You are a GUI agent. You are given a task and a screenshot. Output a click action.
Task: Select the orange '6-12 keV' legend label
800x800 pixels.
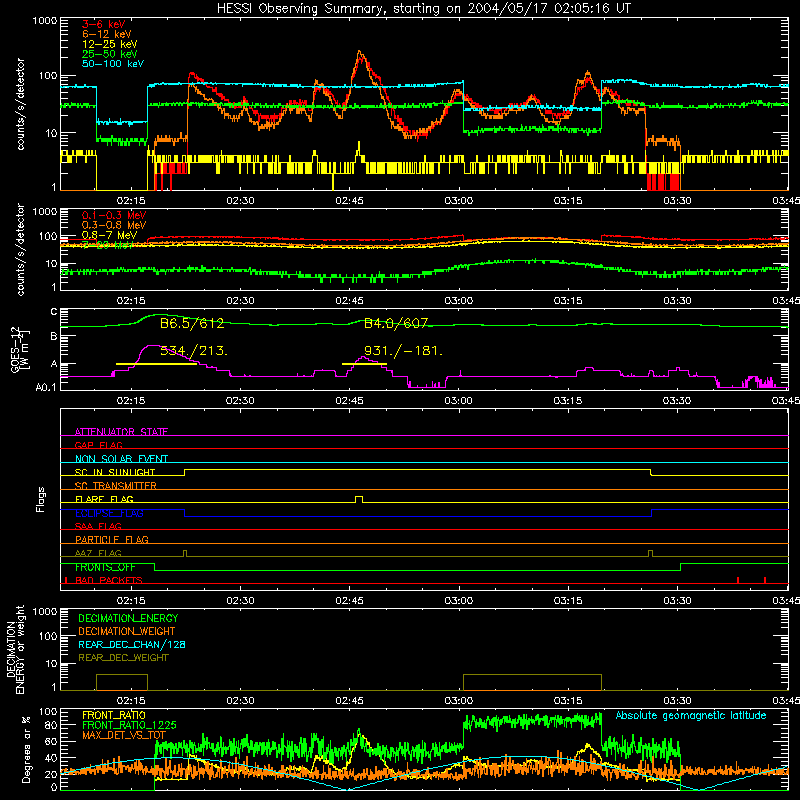(106, 34)
